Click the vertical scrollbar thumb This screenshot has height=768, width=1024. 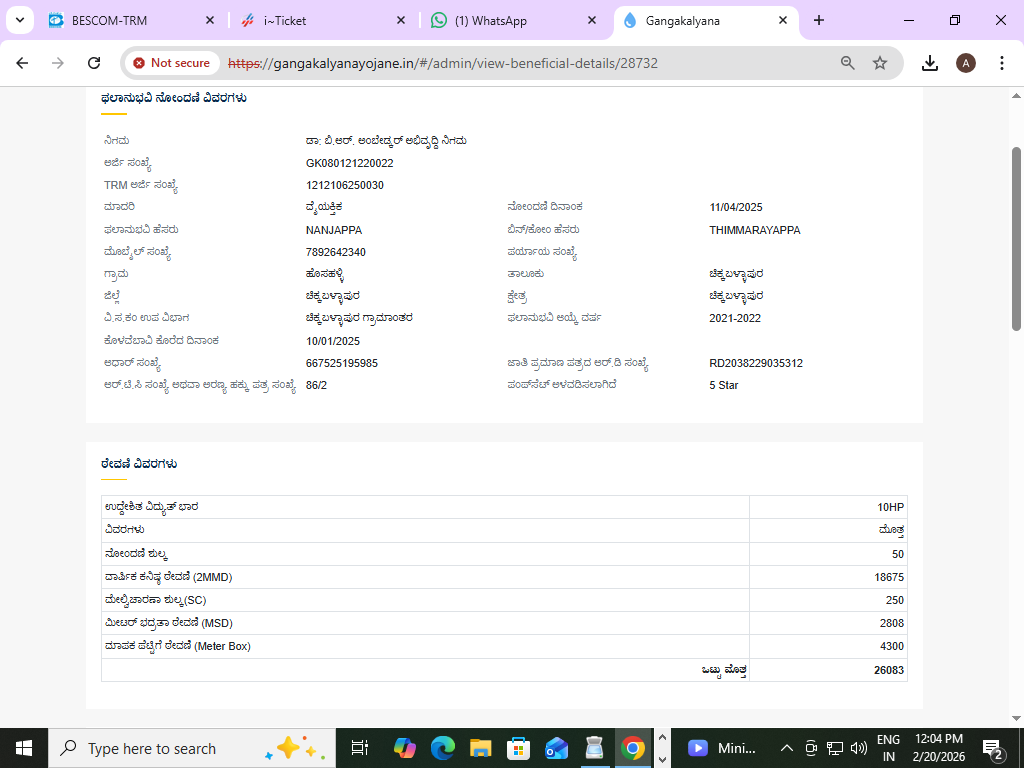1016,239
